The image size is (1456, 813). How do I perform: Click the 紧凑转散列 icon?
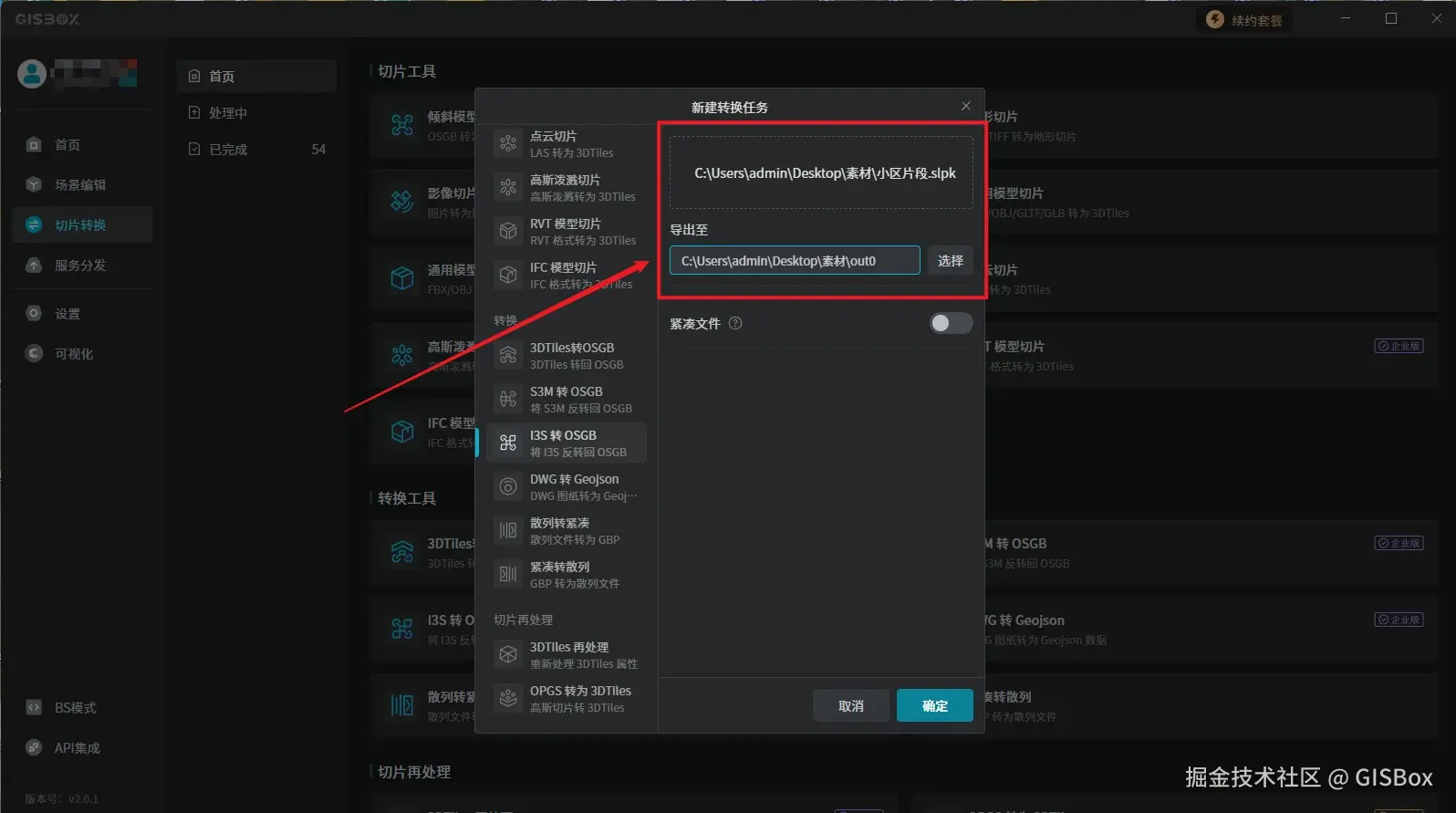click(508, 574)
